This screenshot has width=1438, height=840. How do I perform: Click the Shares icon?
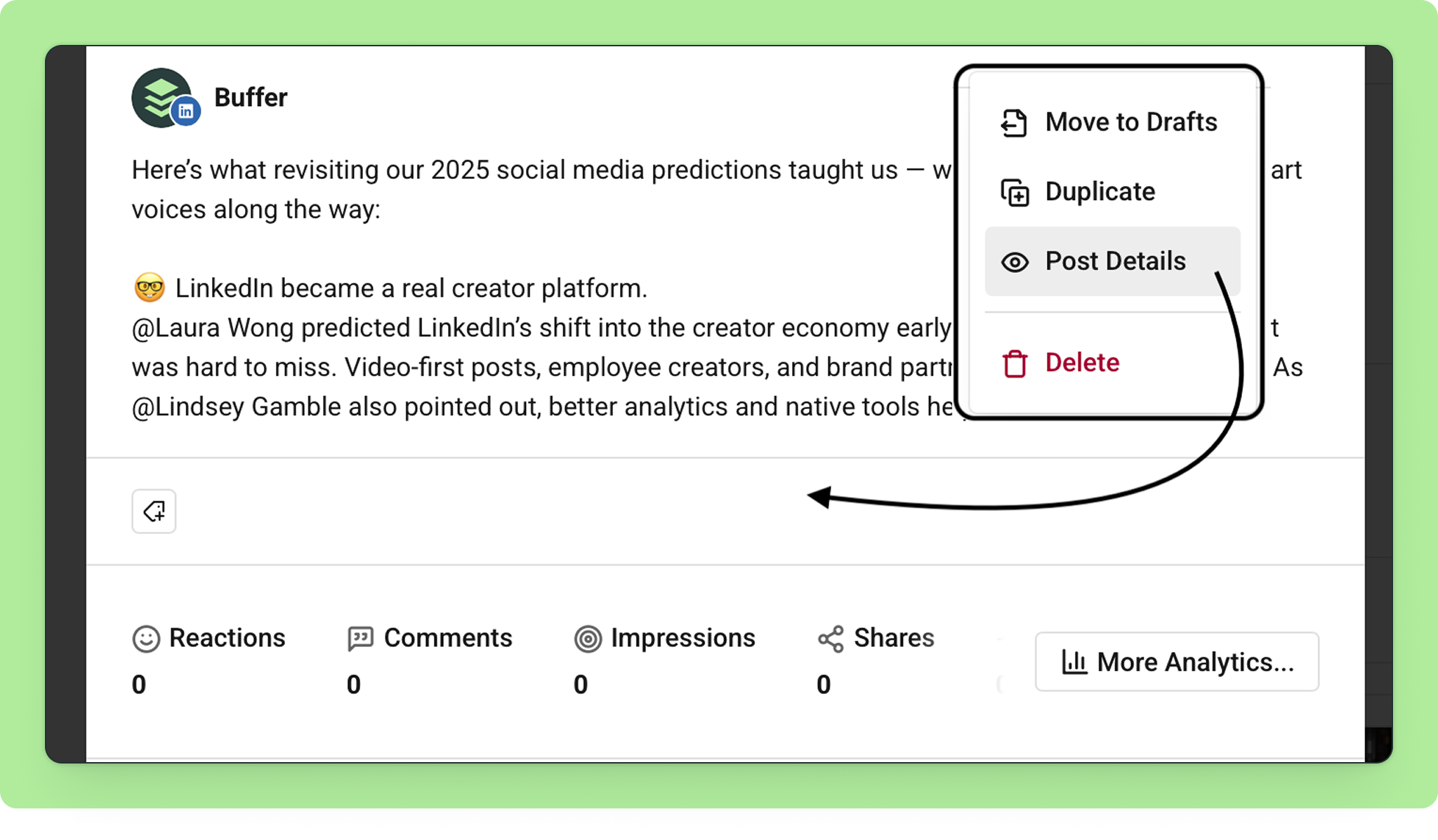point(831,639)
